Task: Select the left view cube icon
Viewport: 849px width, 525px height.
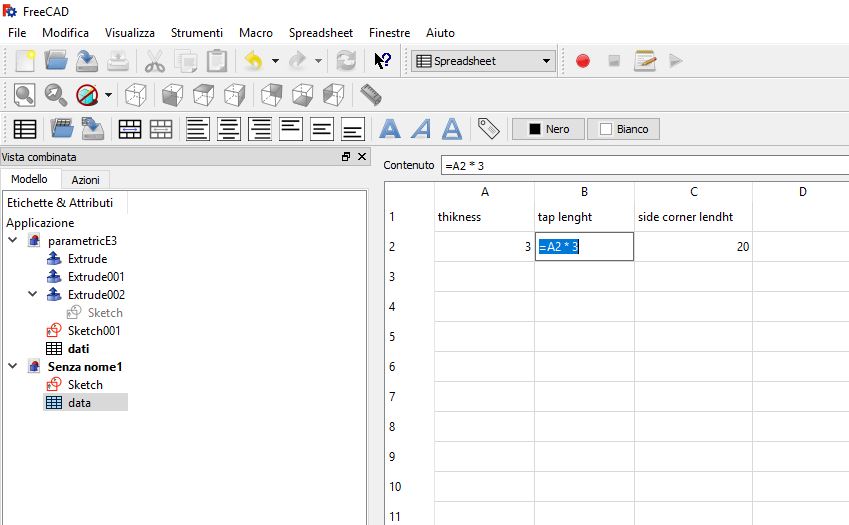Action: coord(333,95)
